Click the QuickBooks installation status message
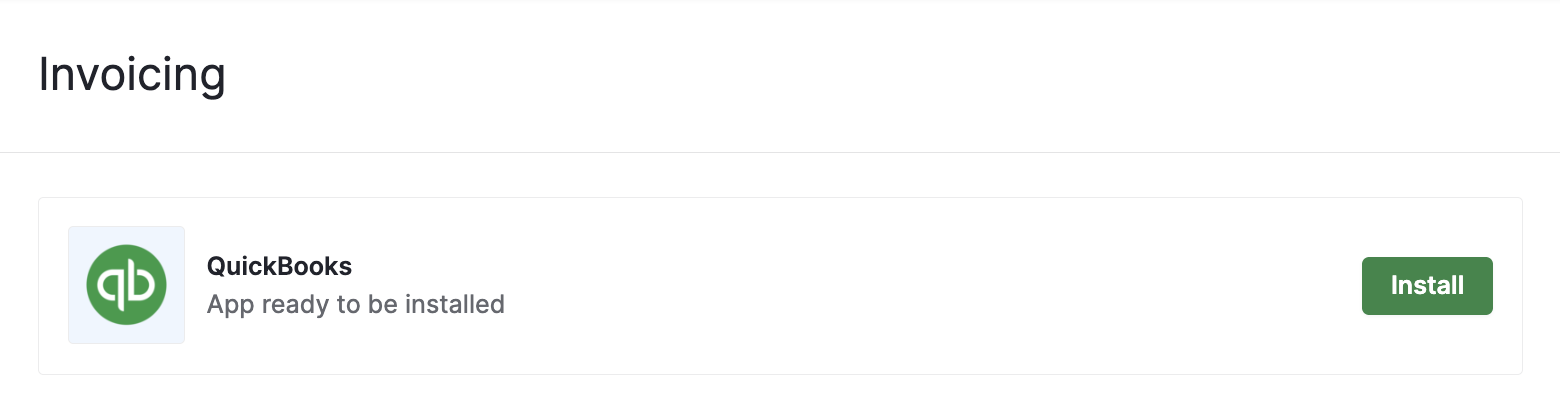The width and height of the screenshot is (1560, 404). 355,304
